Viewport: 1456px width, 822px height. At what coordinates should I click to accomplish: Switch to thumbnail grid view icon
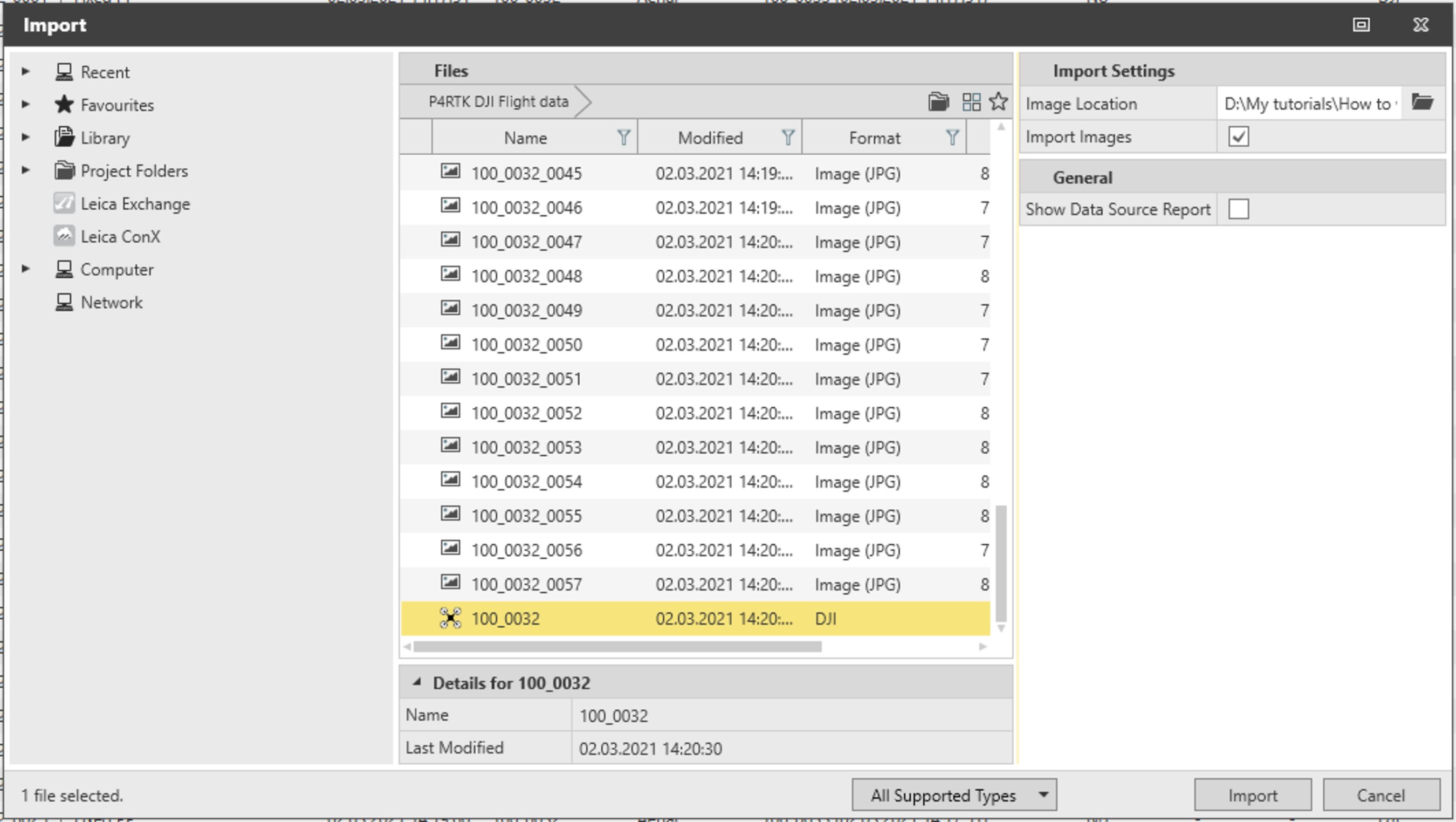[971, 102]
